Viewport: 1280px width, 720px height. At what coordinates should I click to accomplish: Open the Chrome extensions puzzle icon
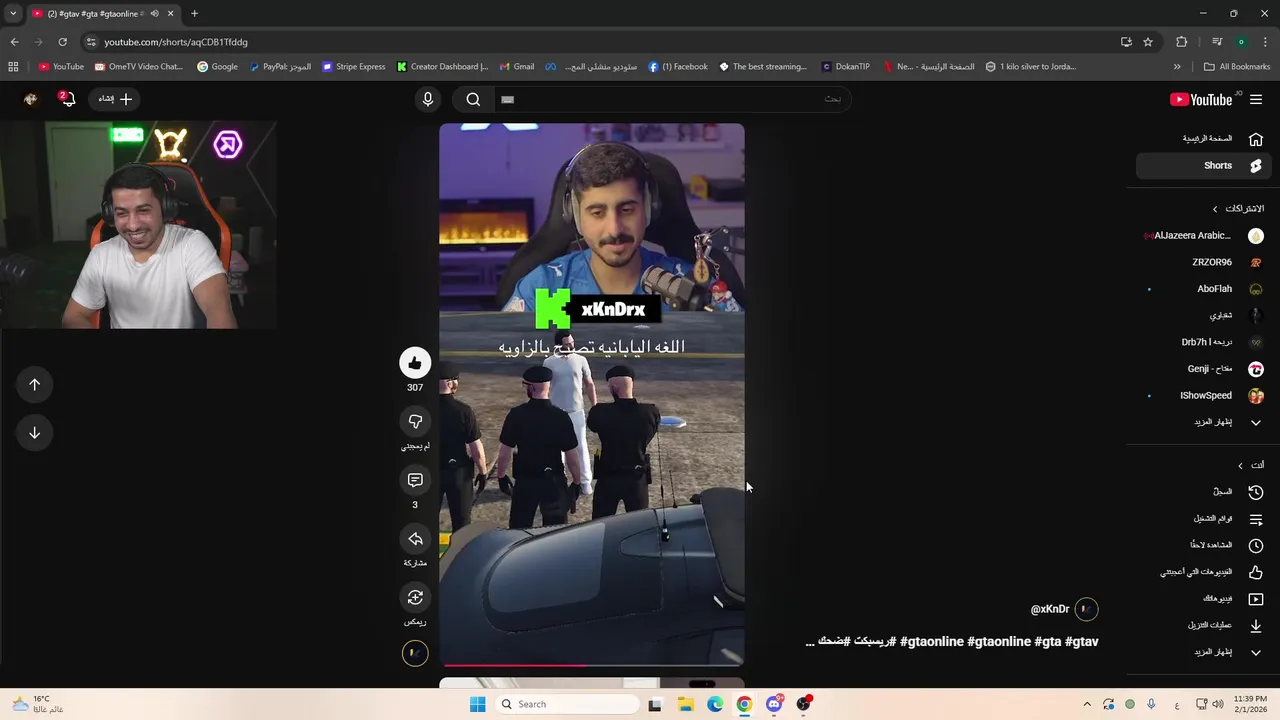[x=1182, y=42]
